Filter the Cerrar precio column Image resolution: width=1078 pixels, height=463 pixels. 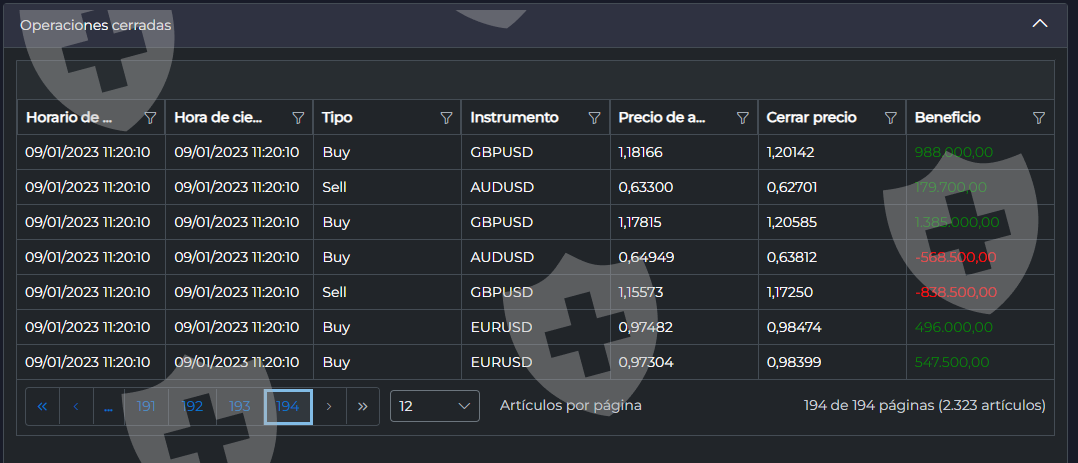[x=890, y=118]
